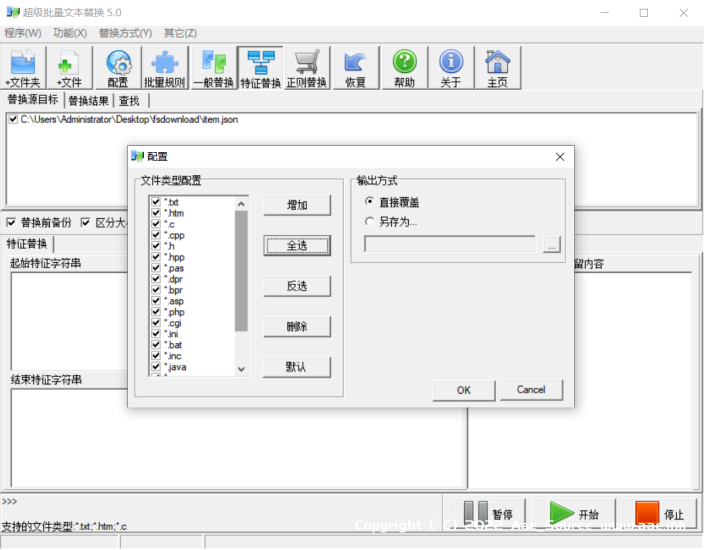Select the 特征替换 feature replace icon
The height and width of the screenshot is (550, 704).
(261, 68)
